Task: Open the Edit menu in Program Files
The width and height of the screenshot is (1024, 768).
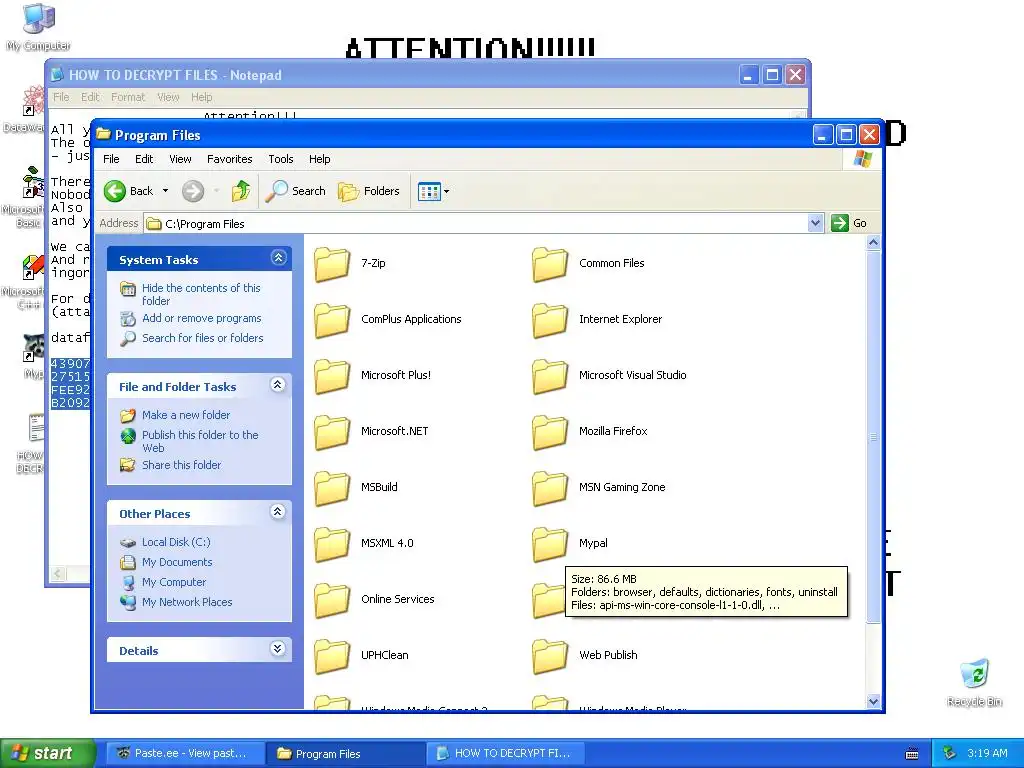Action: pyautogui.click(x=144, y=159)
